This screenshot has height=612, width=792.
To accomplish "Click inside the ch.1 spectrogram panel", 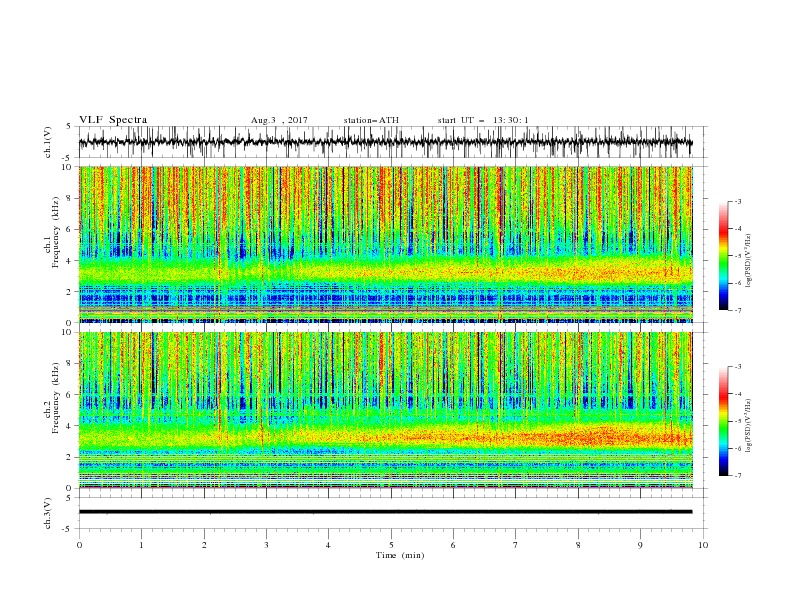I will click(386, 244).
